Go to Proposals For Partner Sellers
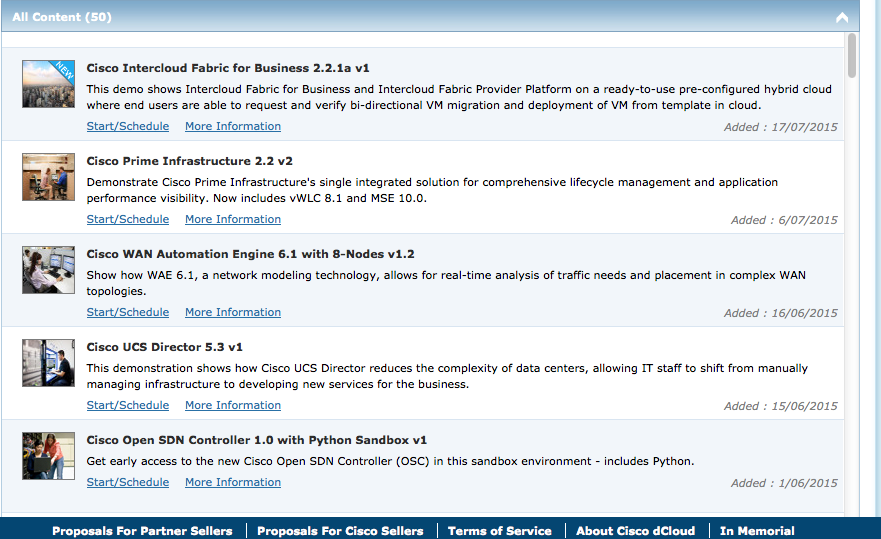 [x=142, y=531]
